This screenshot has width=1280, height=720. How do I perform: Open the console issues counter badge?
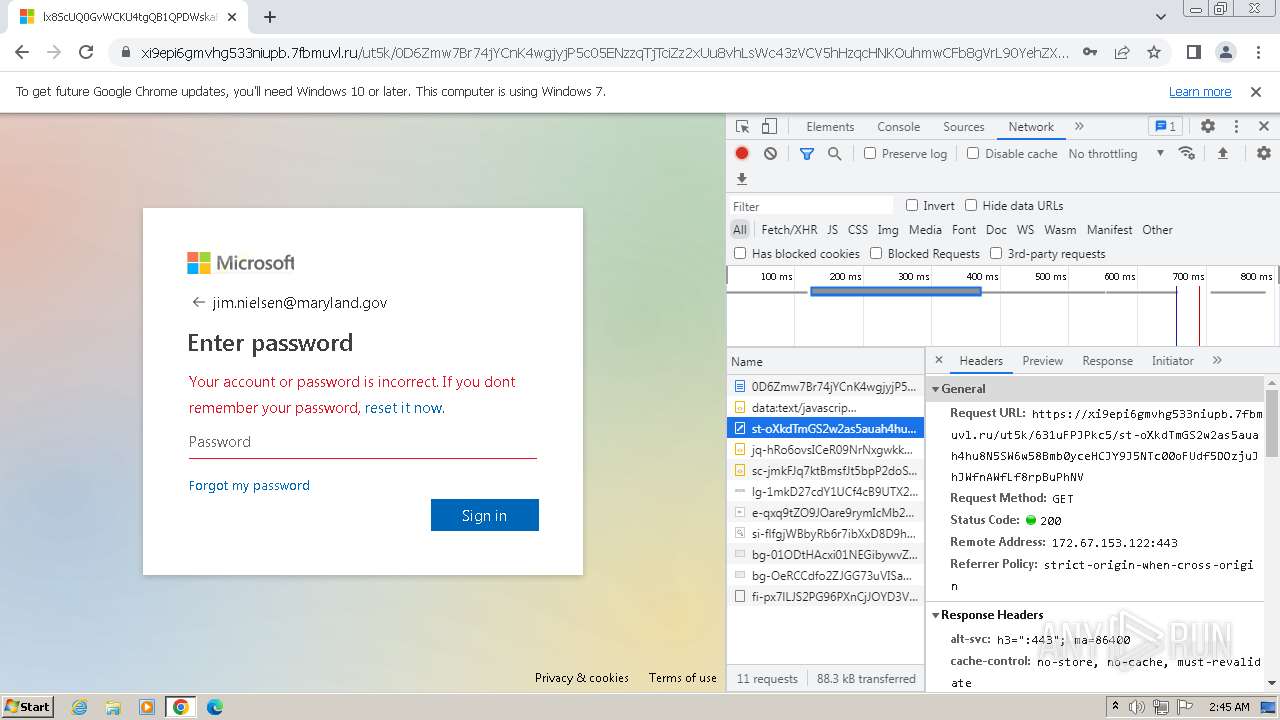(x=1165, y=127)
